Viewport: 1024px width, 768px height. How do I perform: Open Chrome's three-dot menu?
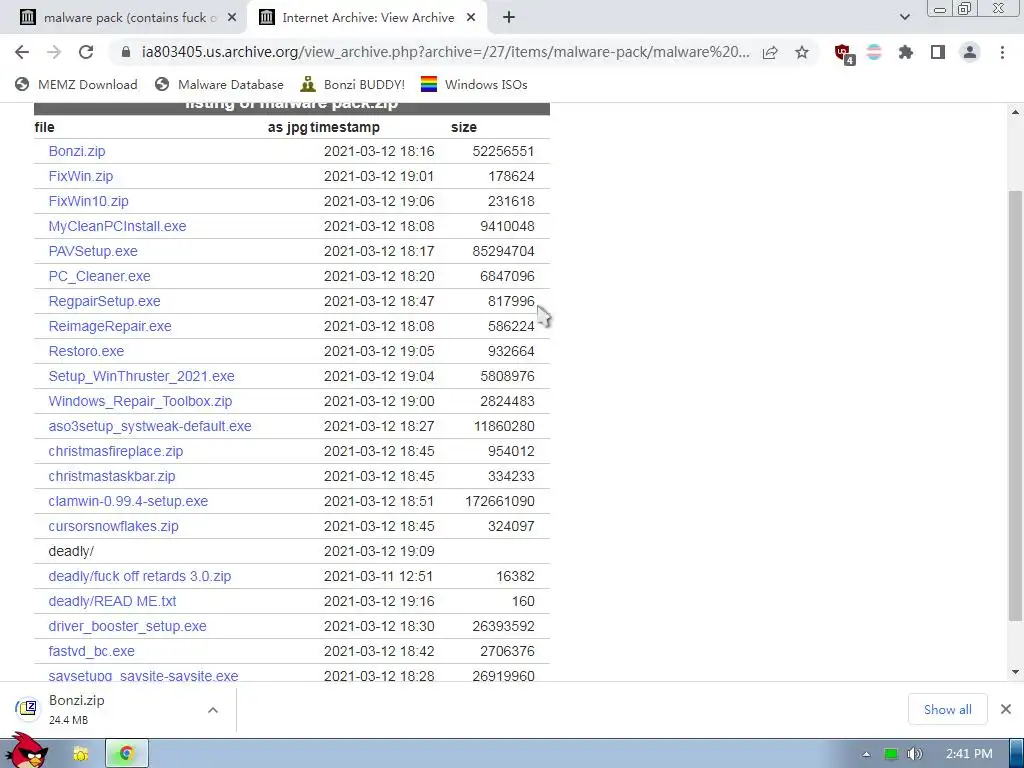click(x=1002, y=52)
